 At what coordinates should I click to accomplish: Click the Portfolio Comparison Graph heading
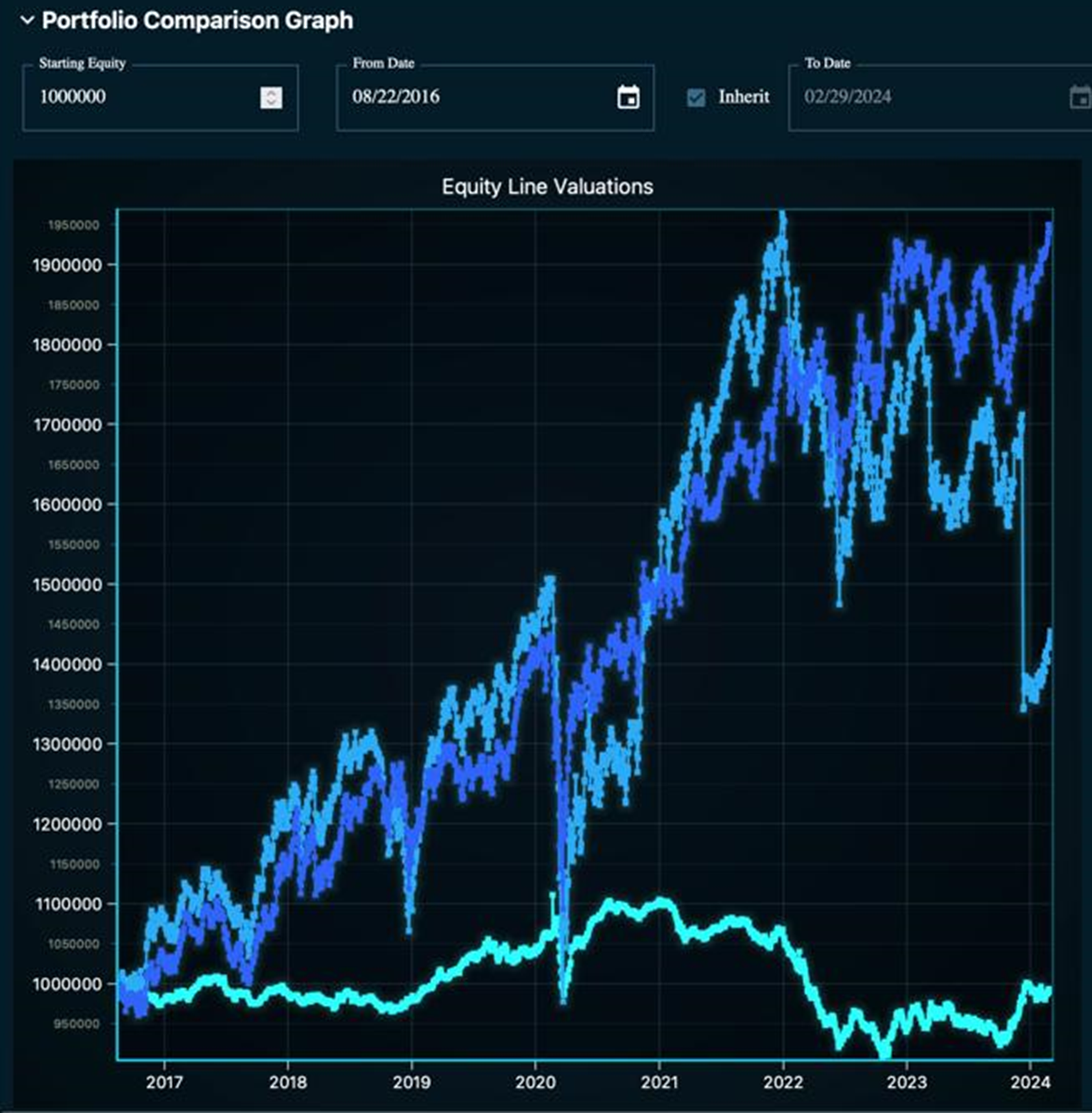[197, 20]
